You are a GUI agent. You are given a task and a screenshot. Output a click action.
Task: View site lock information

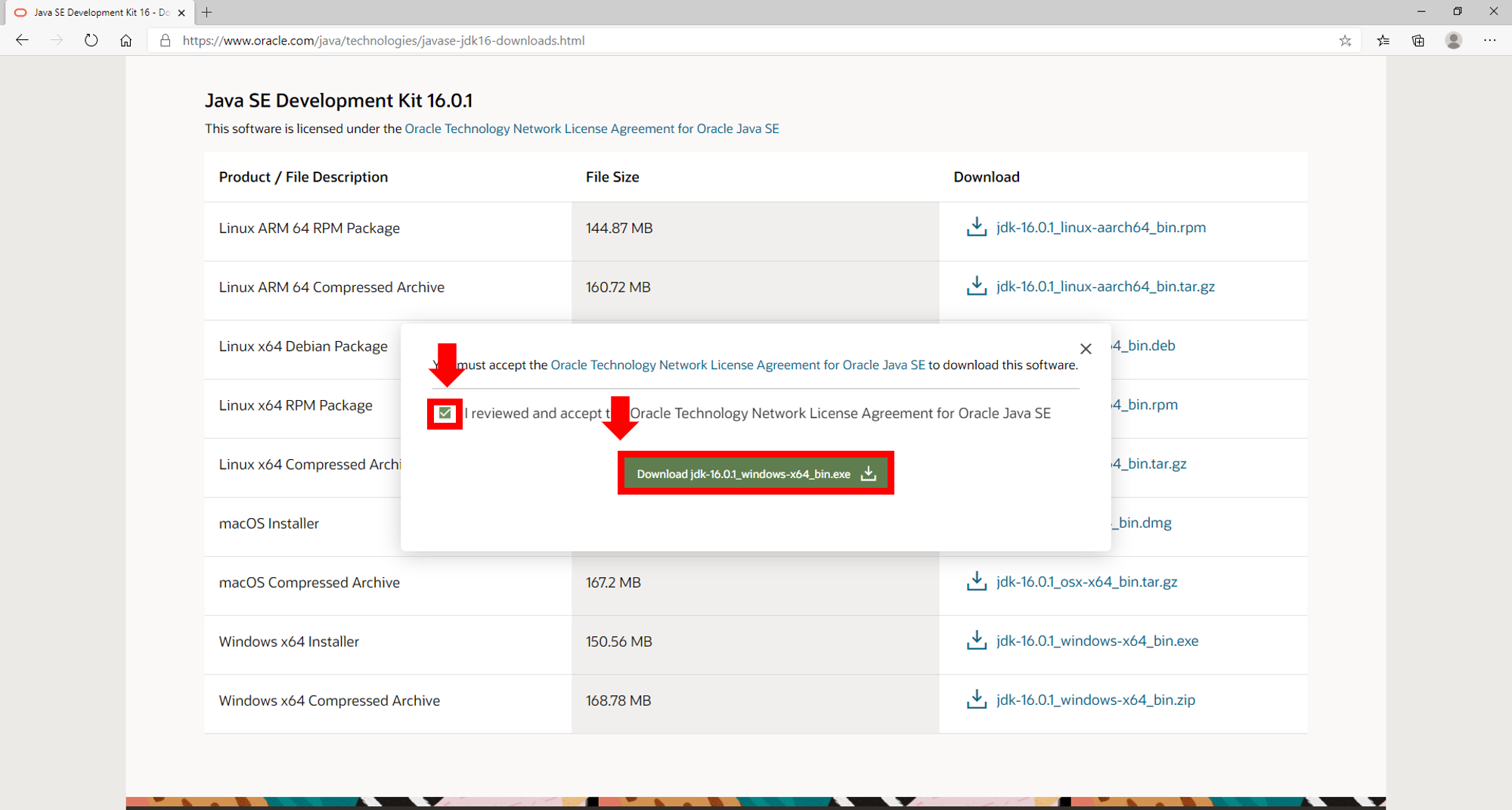click(x=165, y=41)
